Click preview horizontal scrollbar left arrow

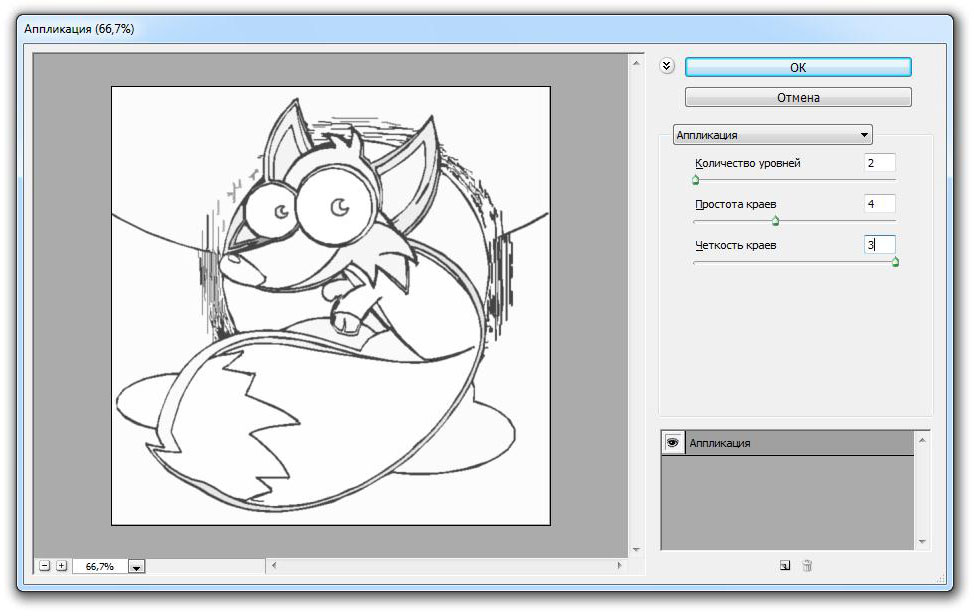[x=274, y=566]
